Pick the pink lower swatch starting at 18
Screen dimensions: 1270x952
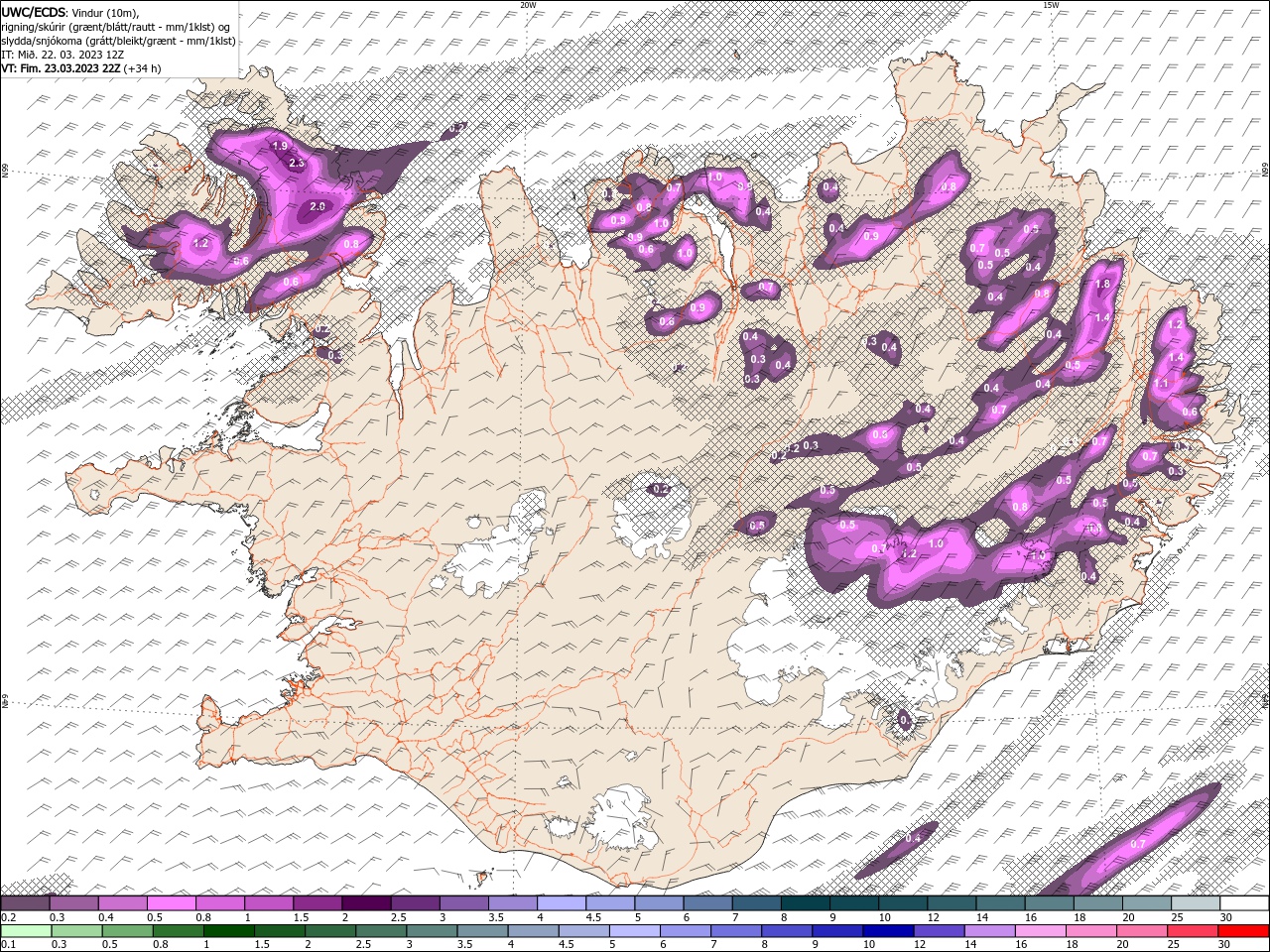(x=1092, y=931)
